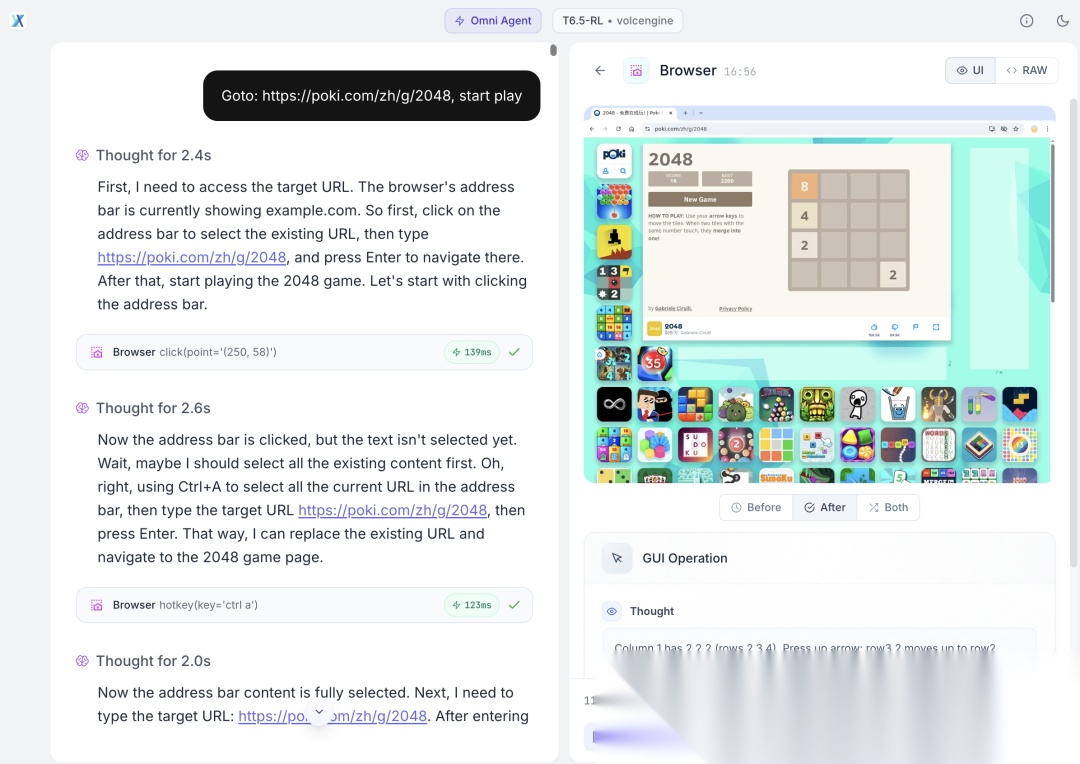Expand the Browser click(point) action card
This screenshot has width=1080, height=764.
304,352
